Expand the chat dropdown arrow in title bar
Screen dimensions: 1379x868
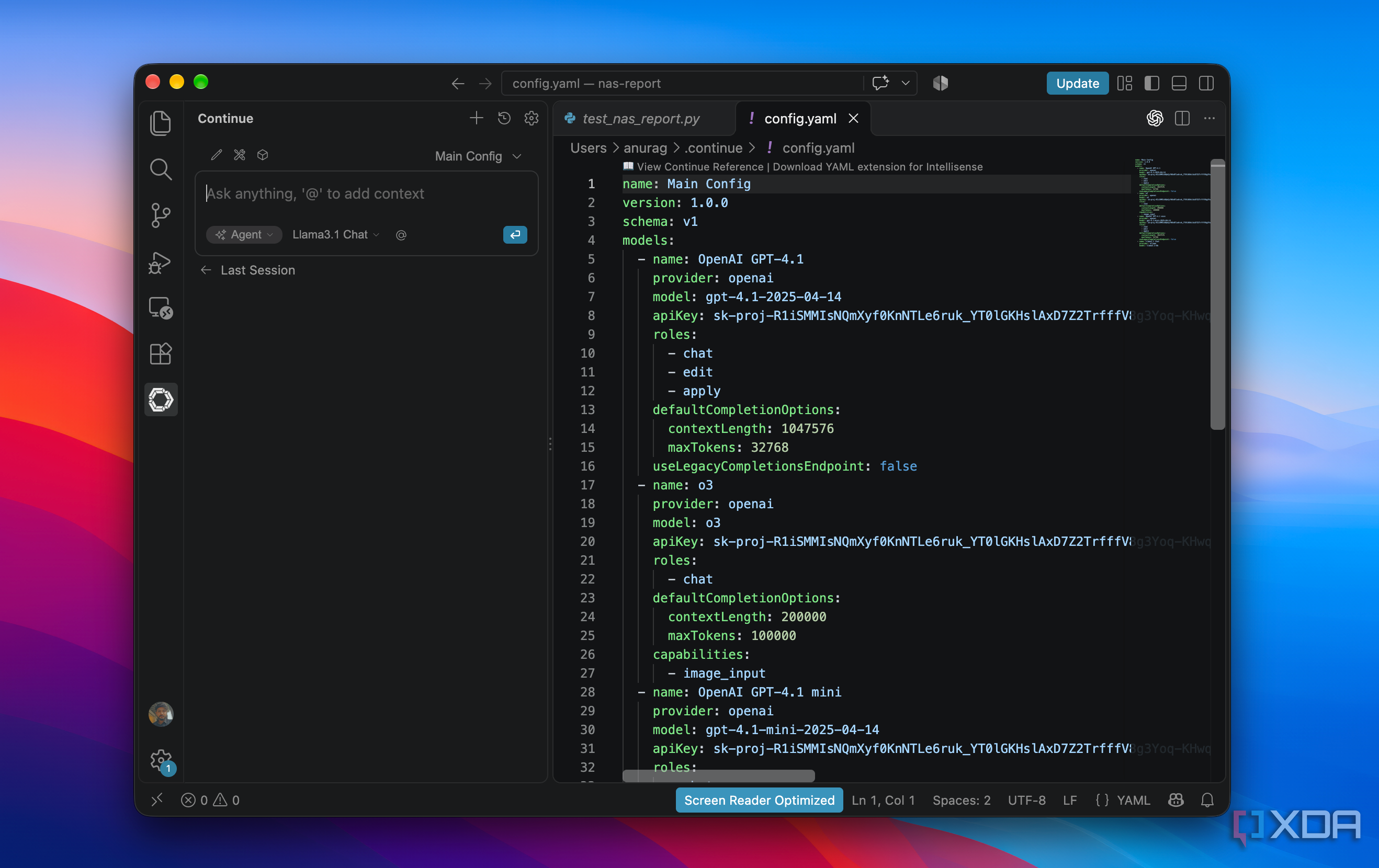906,83
